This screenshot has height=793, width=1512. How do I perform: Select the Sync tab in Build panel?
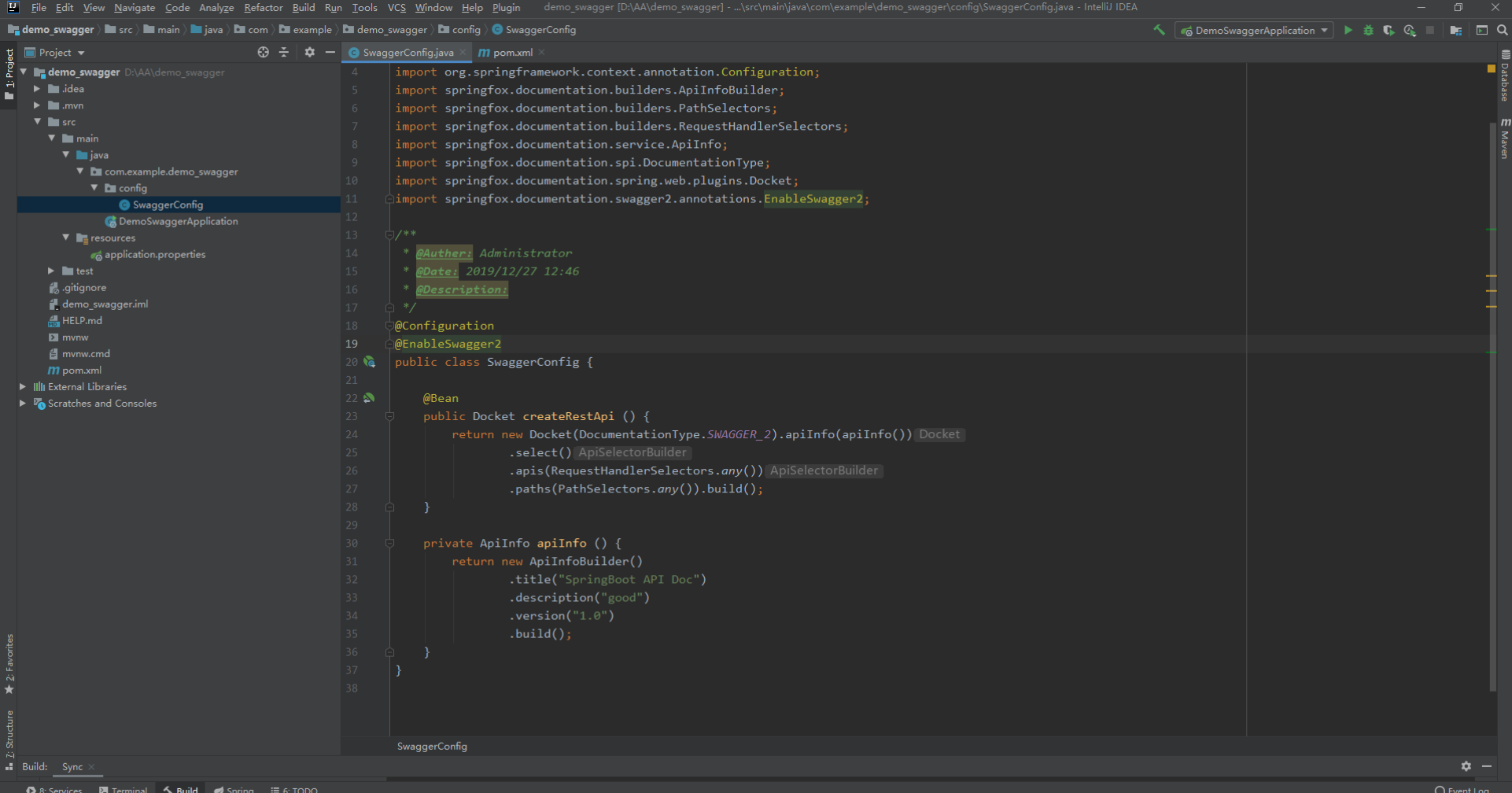[72, 766]
